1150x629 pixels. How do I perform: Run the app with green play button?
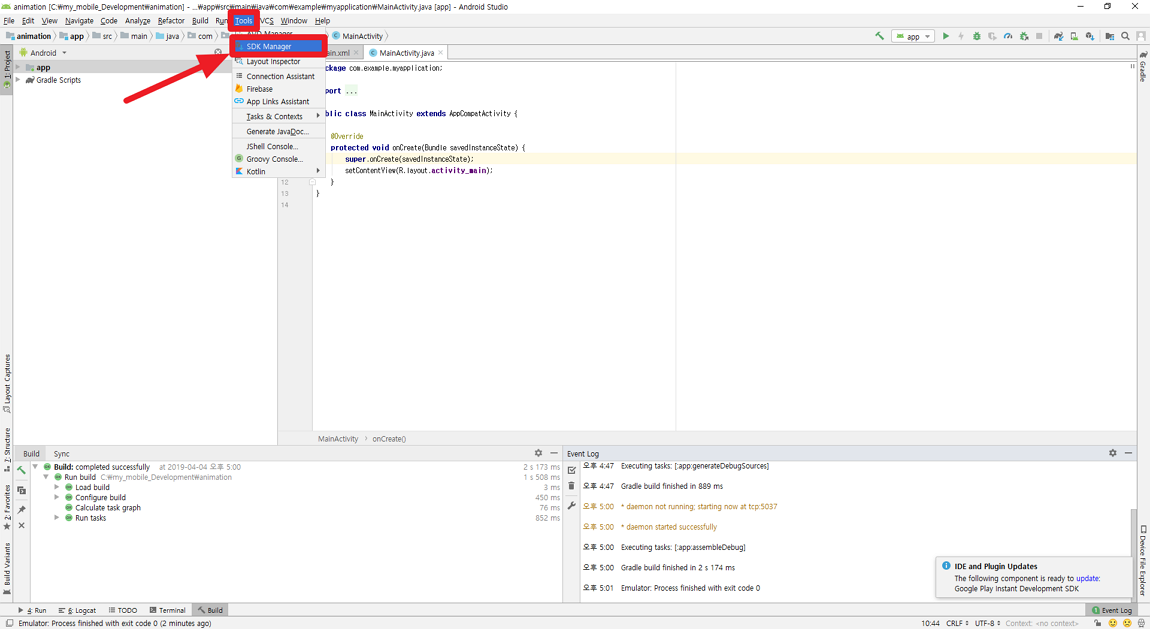pyautogui.click(x=945, y=36)
